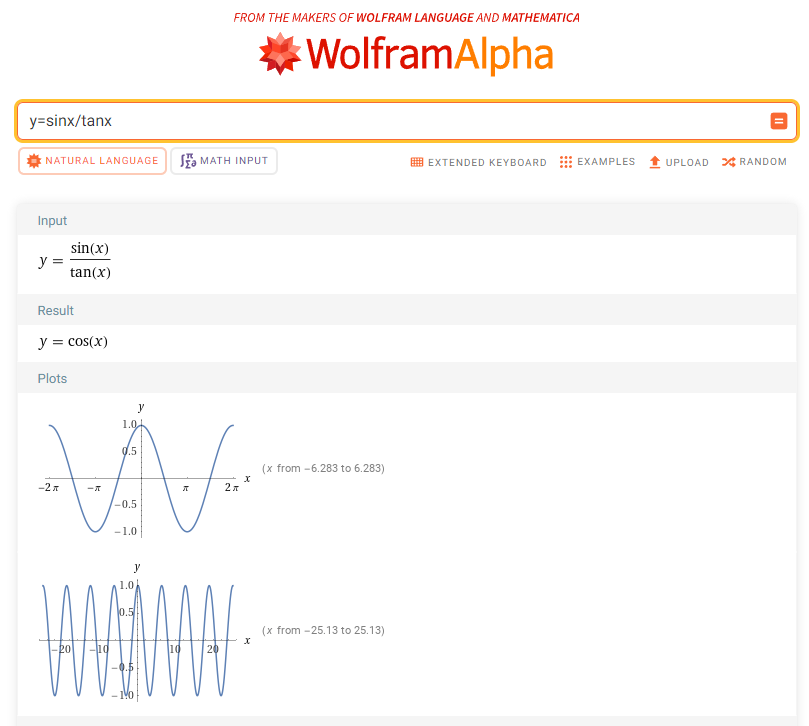Viewport: 809px width, 726px height.
Task: Click the upload arrow icon
Action: (655, 162)
